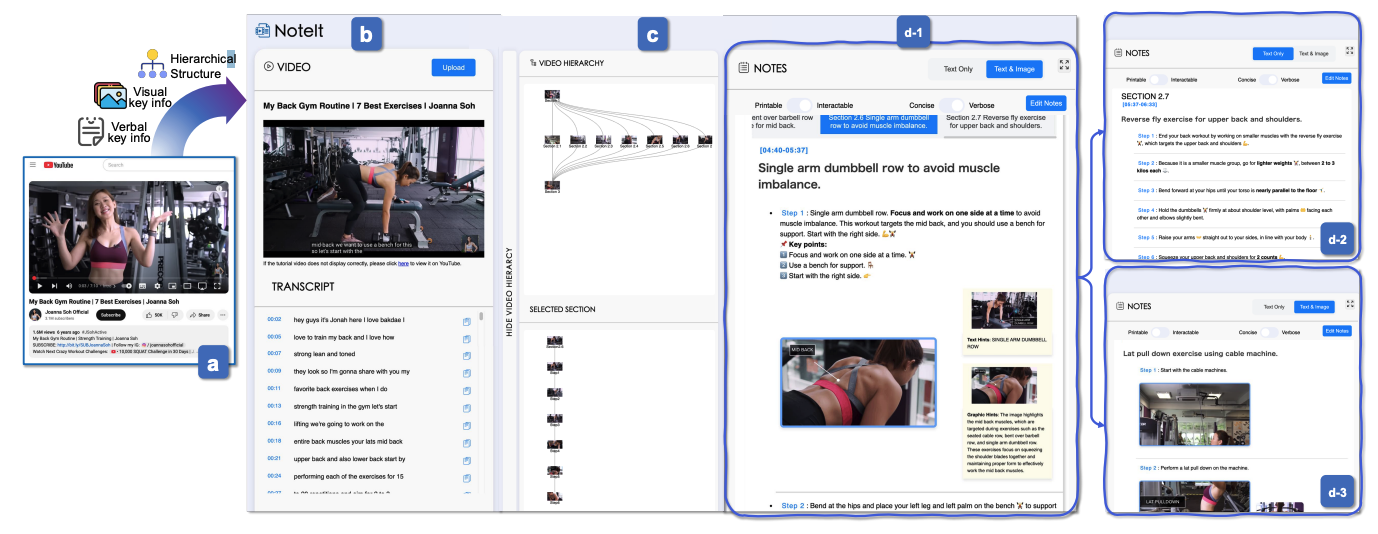
Task: Toggle Concise/Verbose in lat pull down panel
Action: coord(1267,331)
